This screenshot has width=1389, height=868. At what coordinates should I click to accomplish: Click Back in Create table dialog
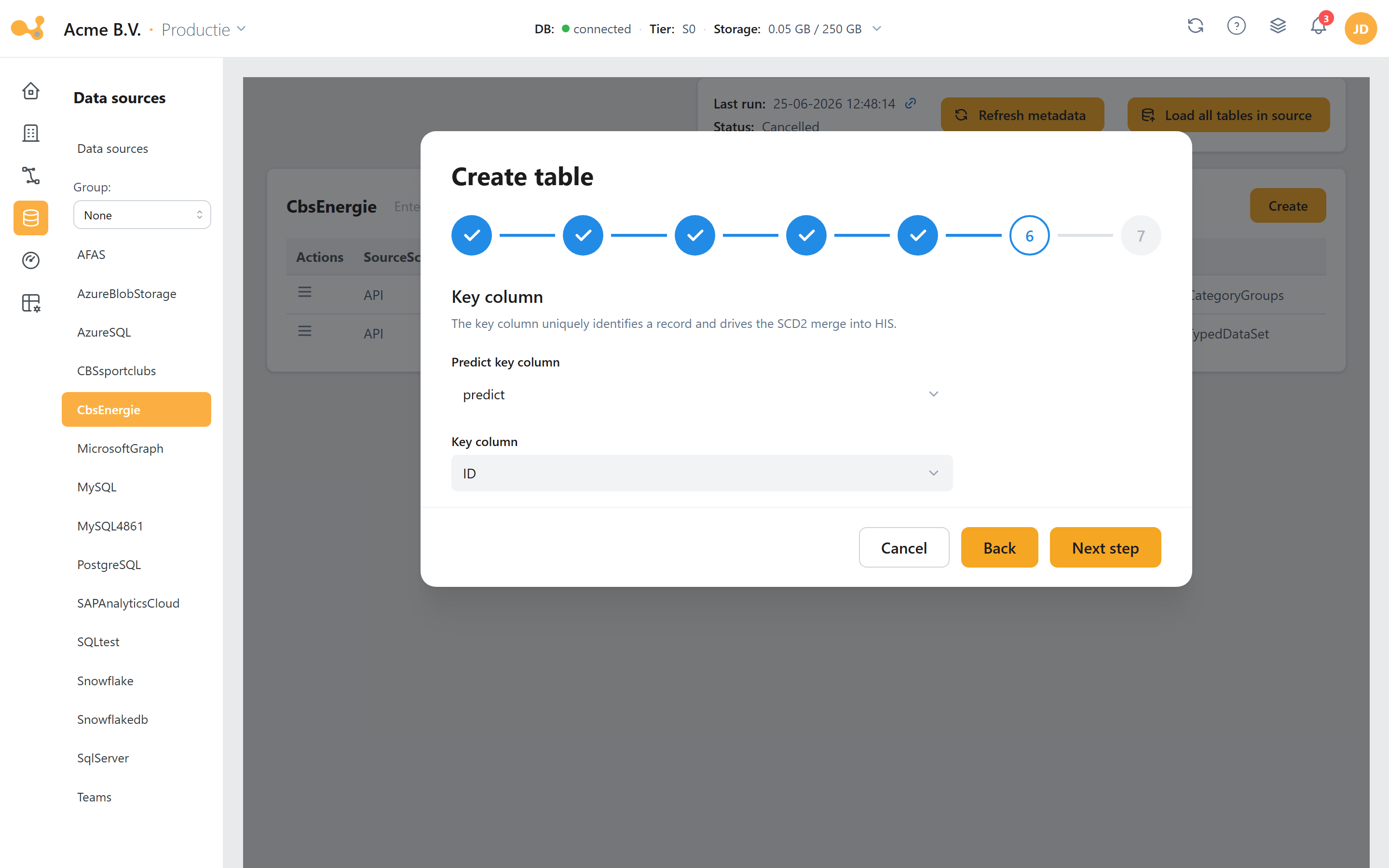(999, 548)
